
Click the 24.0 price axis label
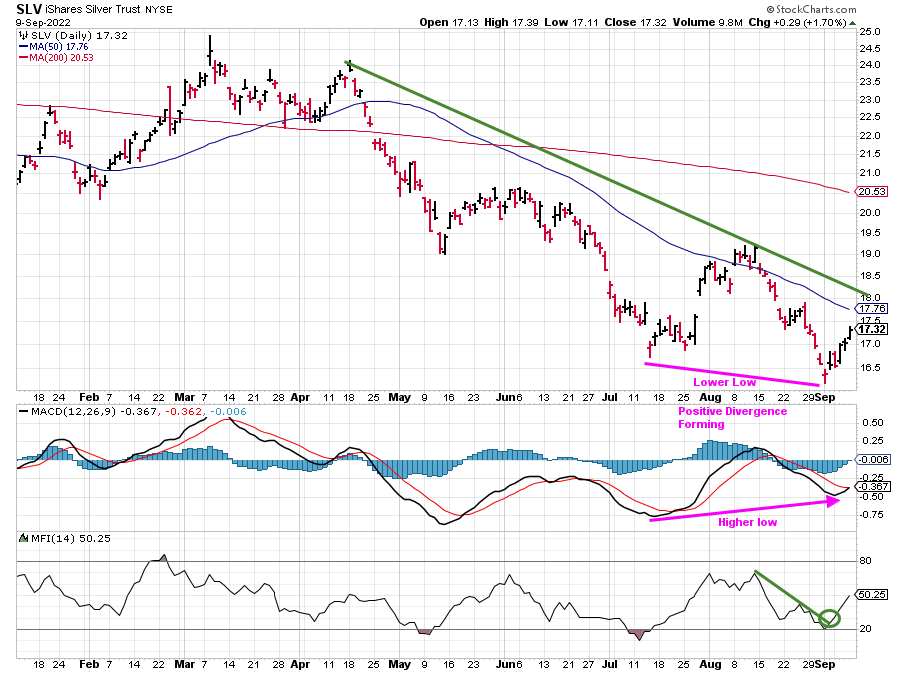coord(870,65)
